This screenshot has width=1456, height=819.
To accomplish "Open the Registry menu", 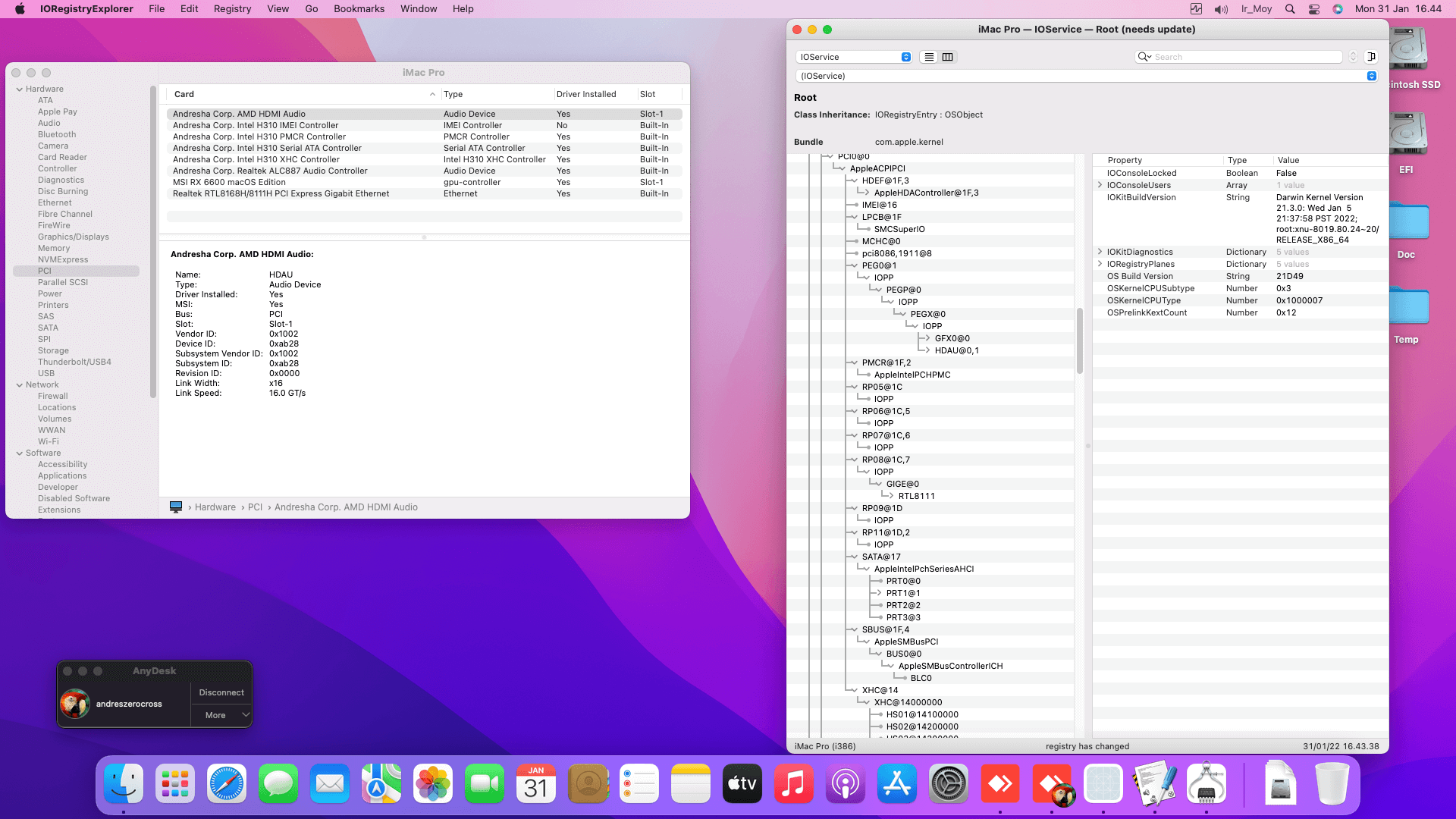I will (x=232, y=9).
